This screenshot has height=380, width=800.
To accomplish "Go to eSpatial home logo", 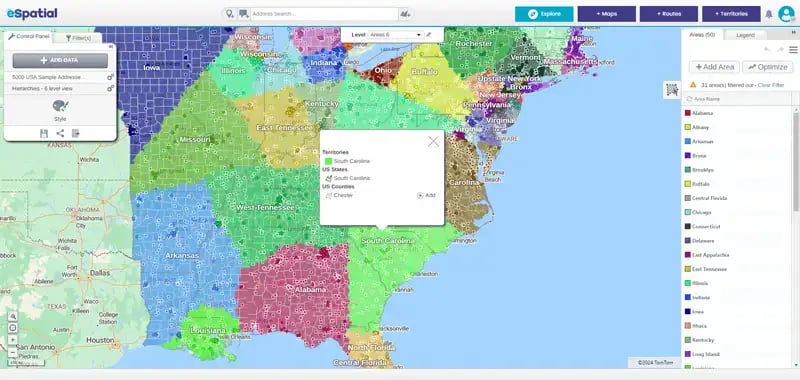I will (x=32, y=14).
